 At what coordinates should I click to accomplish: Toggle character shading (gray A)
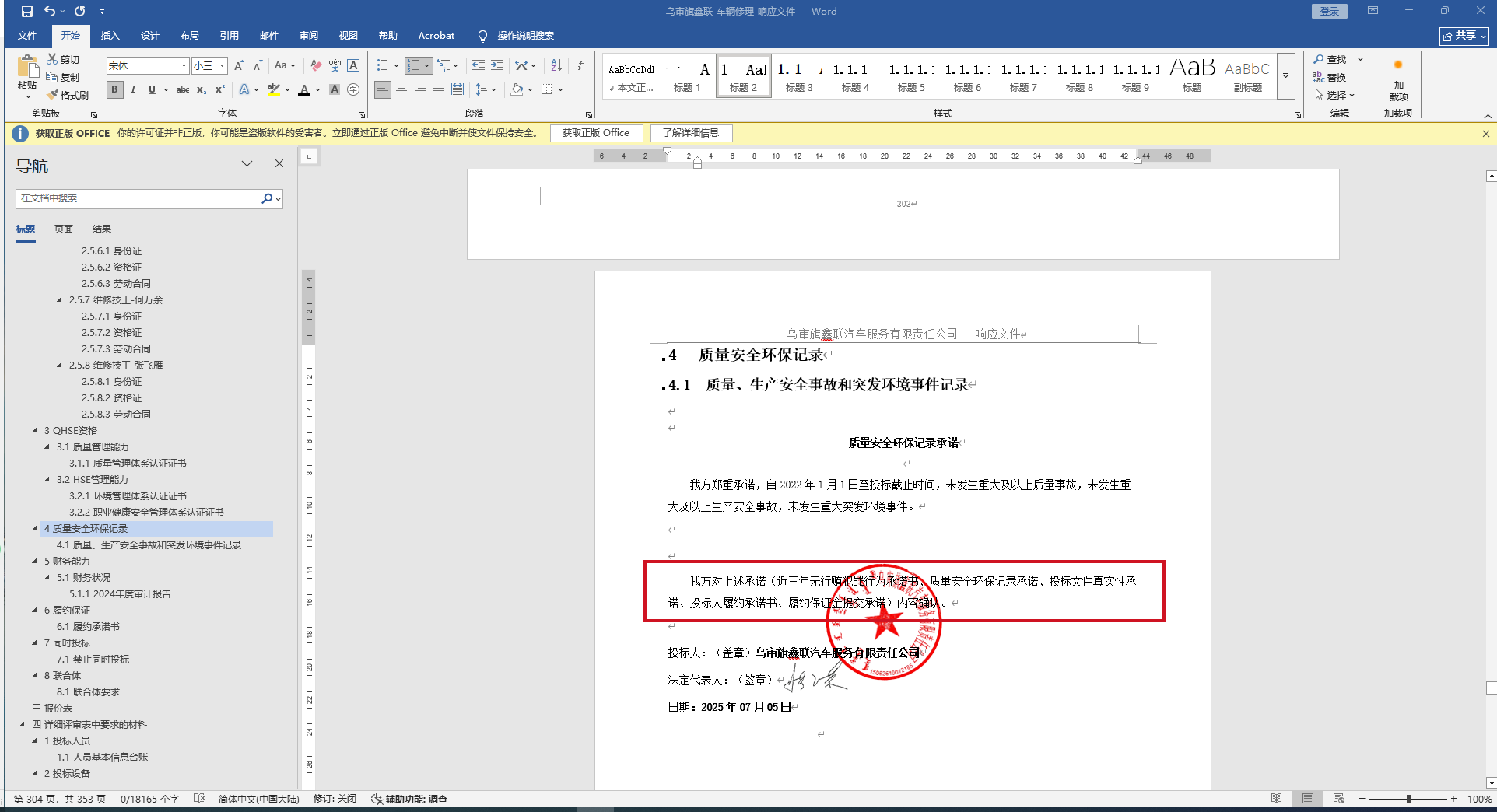click(335, 89)
